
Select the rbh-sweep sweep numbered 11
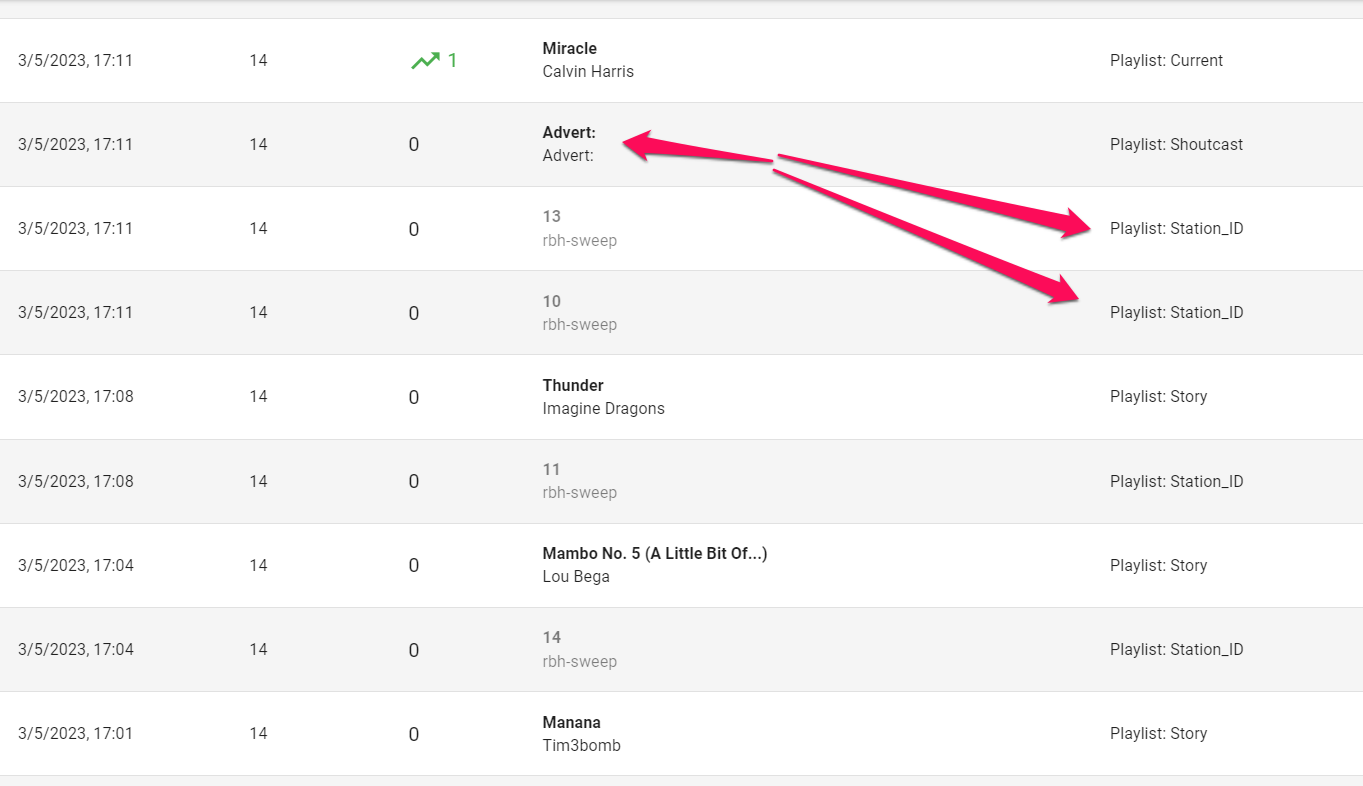(x=549, y=469)
